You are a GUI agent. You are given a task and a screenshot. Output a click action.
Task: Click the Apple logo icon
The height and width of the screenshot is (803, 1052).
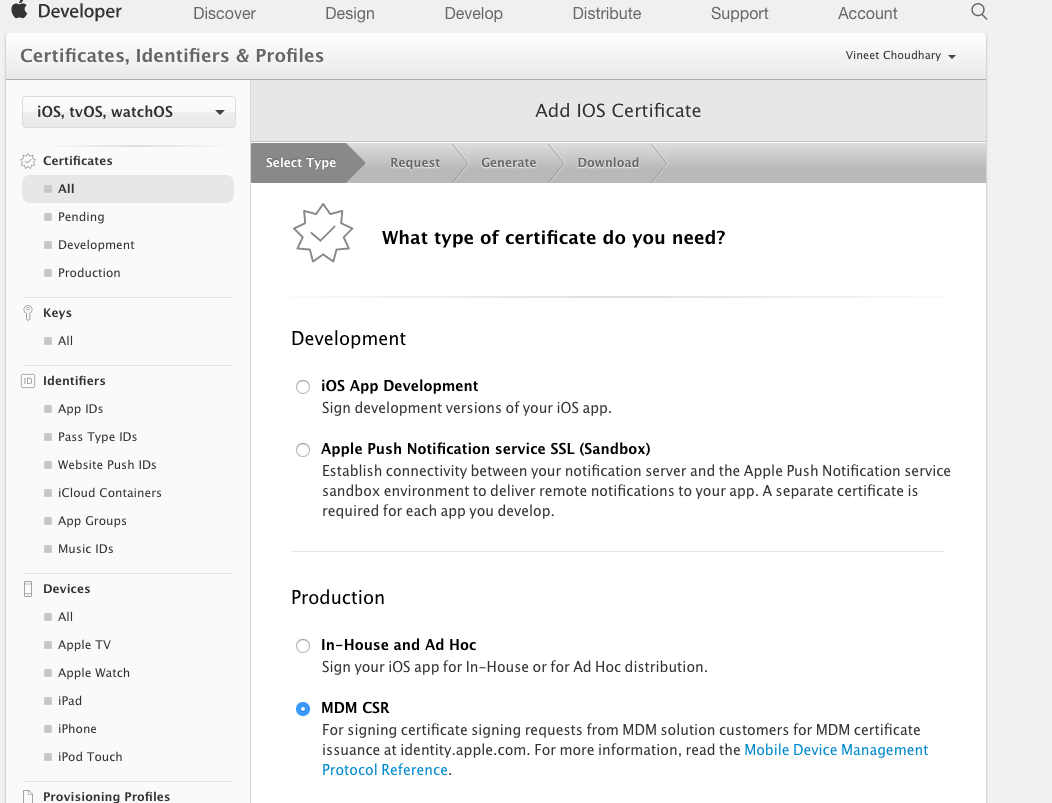point(19,10)
